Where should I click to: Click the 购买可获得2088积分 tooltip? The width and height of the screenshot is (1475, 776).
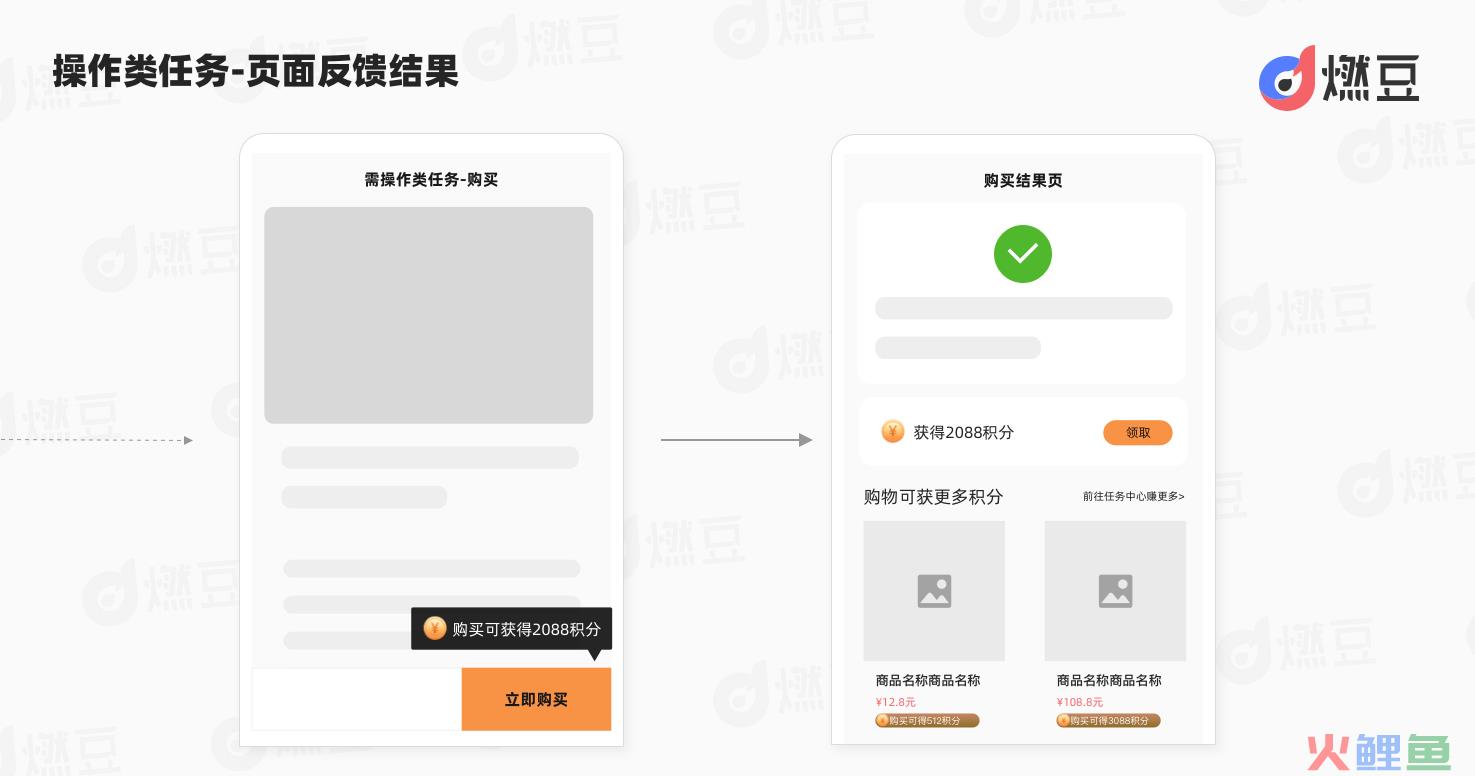tap(511, 629)
